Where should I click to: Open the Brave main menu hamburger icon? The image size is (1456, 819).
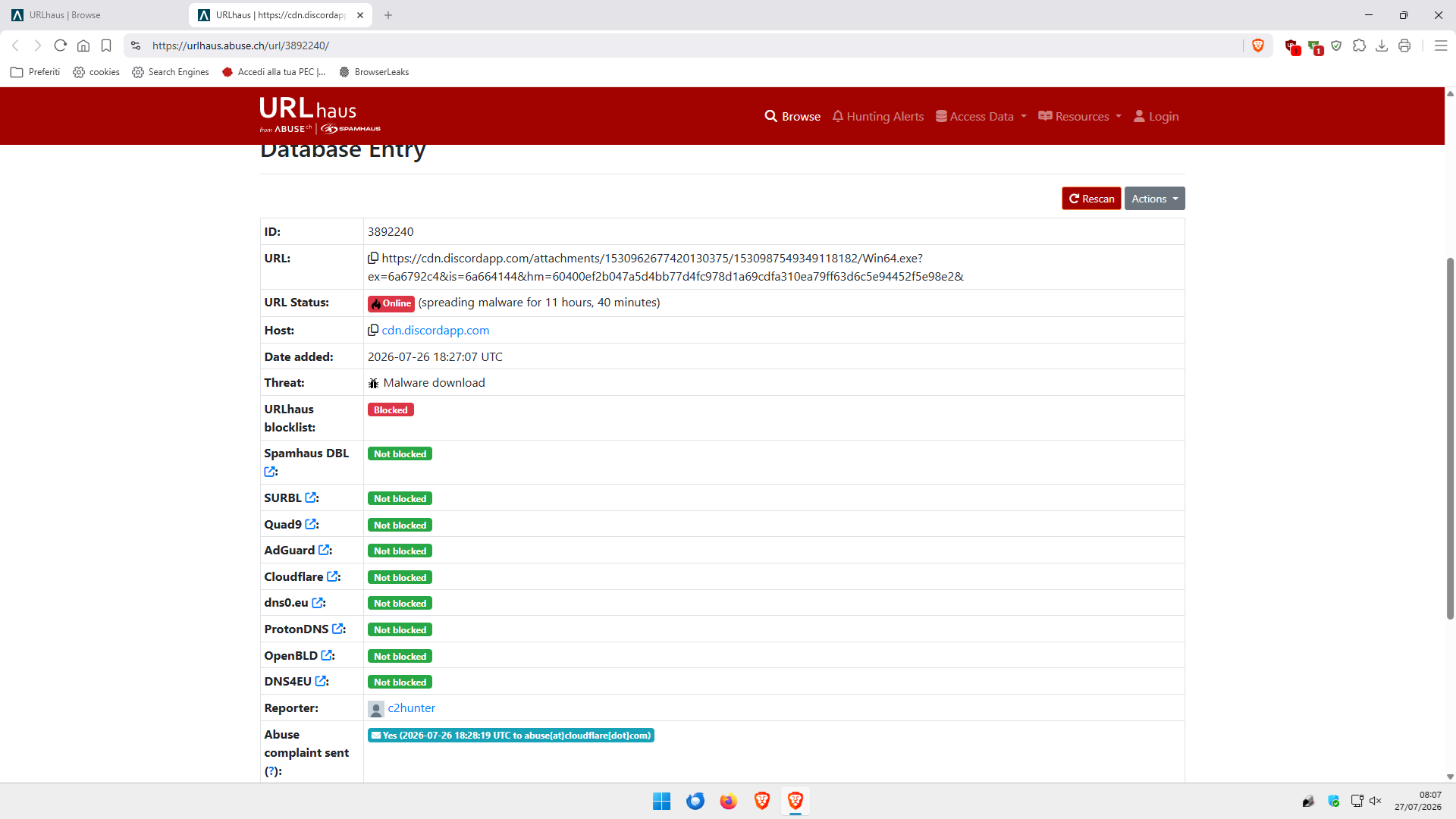coord(1441,45)
